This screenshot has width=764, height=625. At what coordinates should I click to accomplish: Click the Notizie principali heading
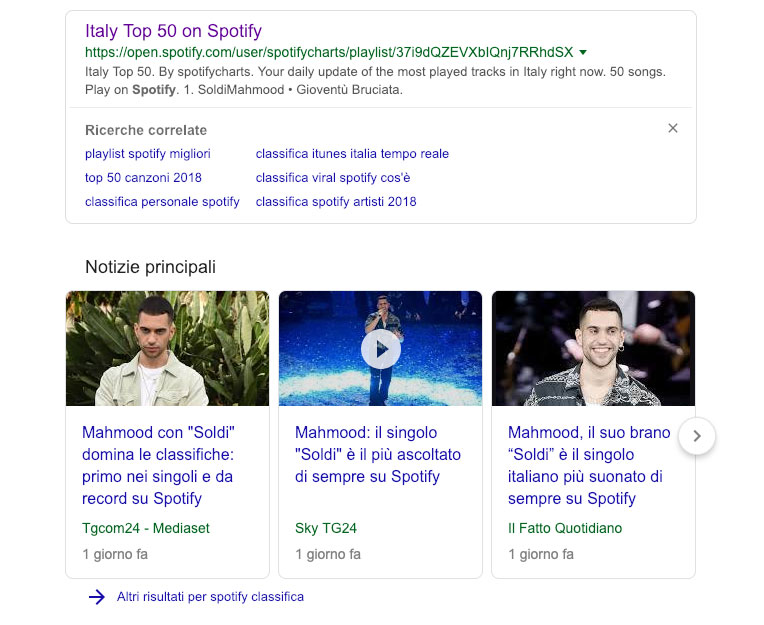click(151, 267)
